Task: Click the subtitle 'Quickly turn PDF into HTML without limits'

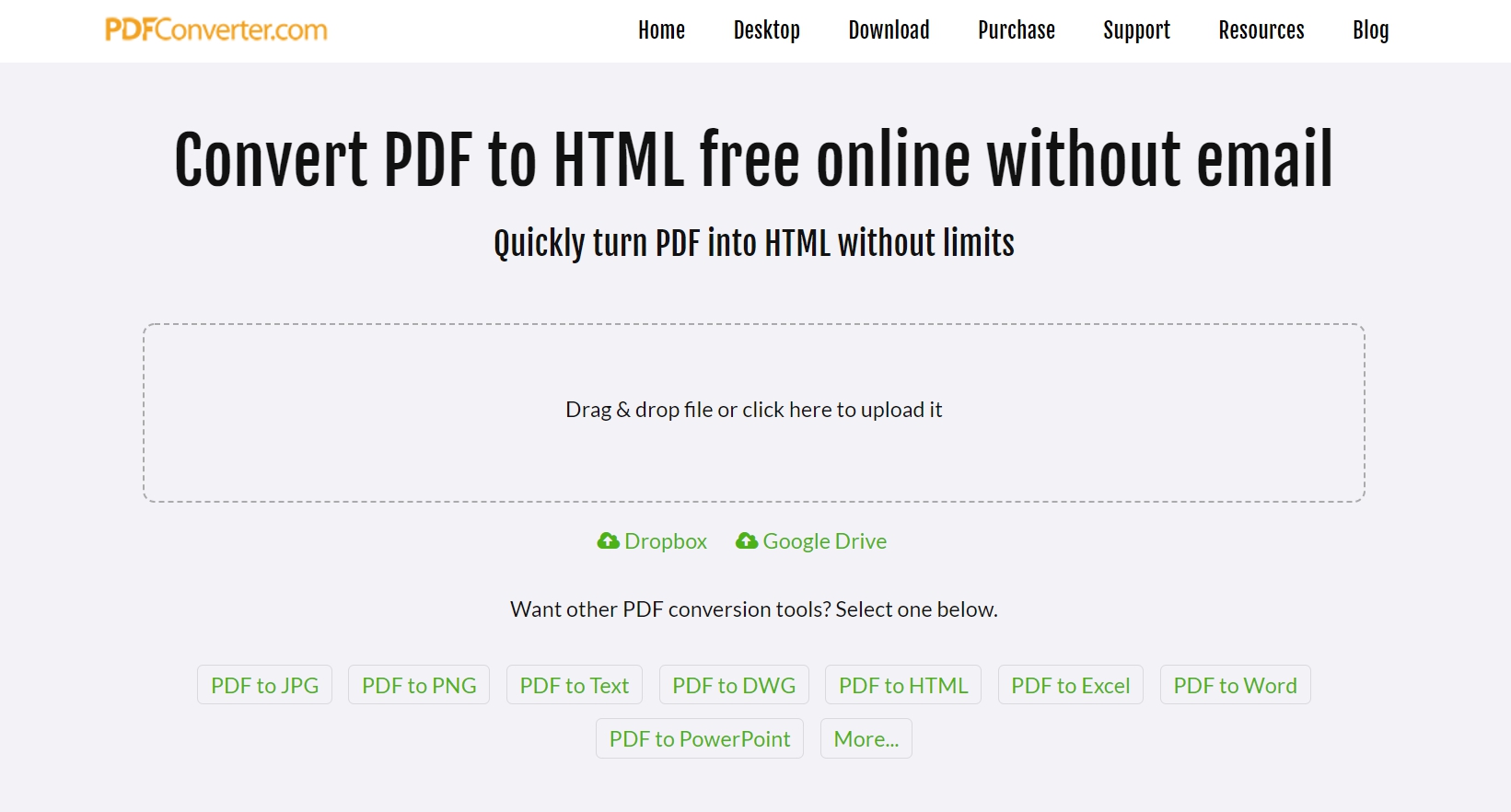Action: (754, 244)
